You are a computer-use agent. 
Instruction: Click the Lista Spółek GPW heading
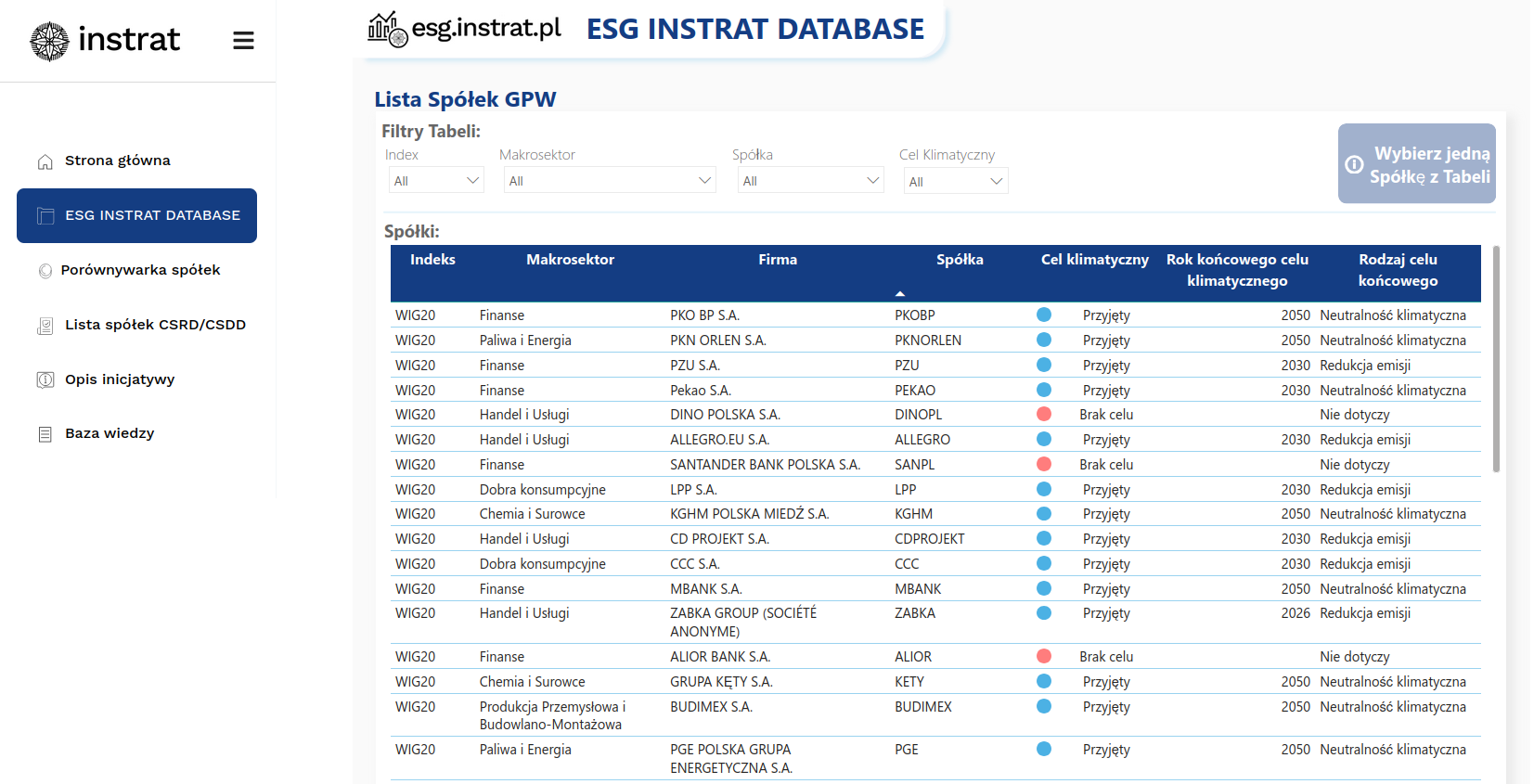(465, 99)
